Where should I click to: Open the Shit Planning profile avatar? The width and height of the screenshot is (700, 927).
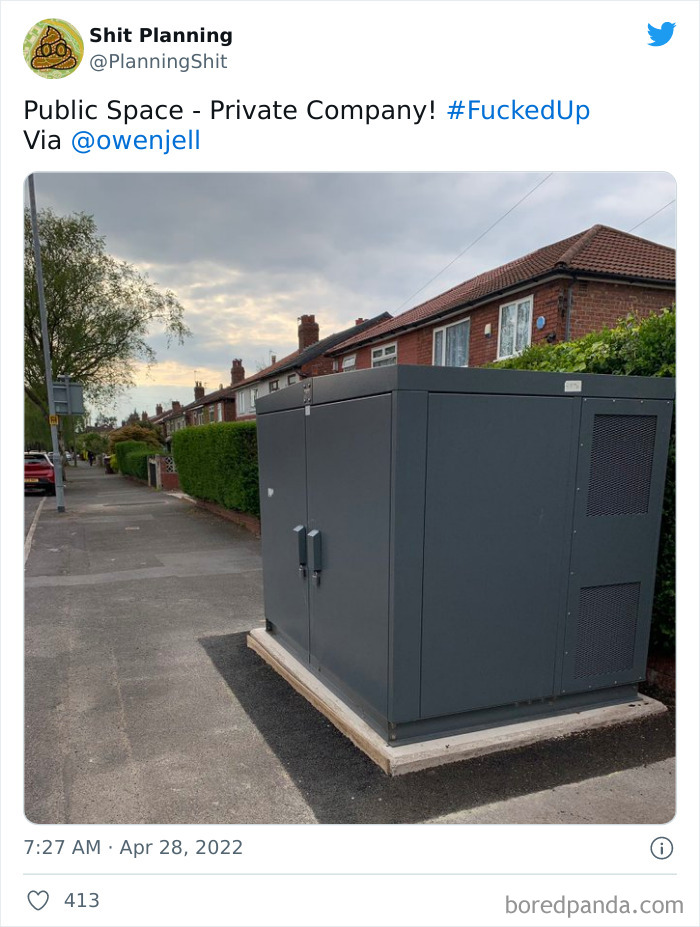(x=53, y=48)
